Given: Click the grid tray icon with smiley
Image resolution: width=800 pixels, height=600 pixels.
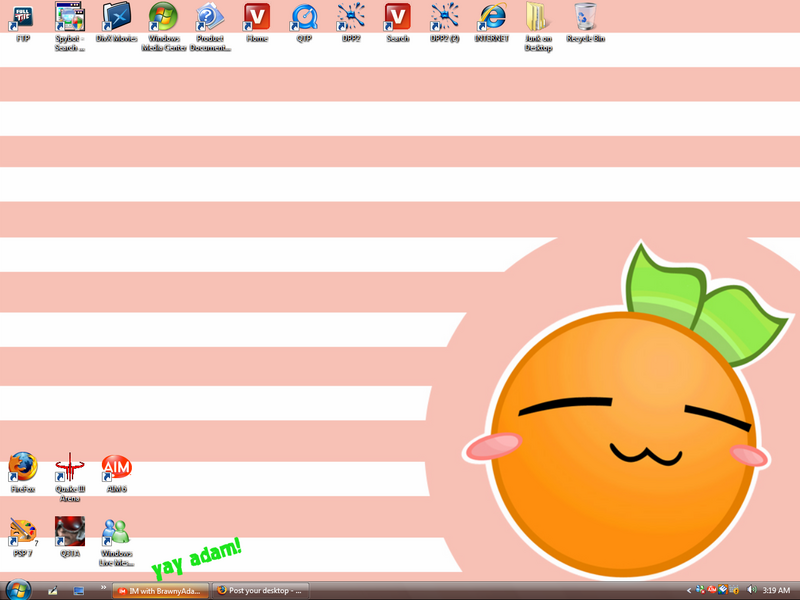Looking at the screenshot, I should [734, 590].
